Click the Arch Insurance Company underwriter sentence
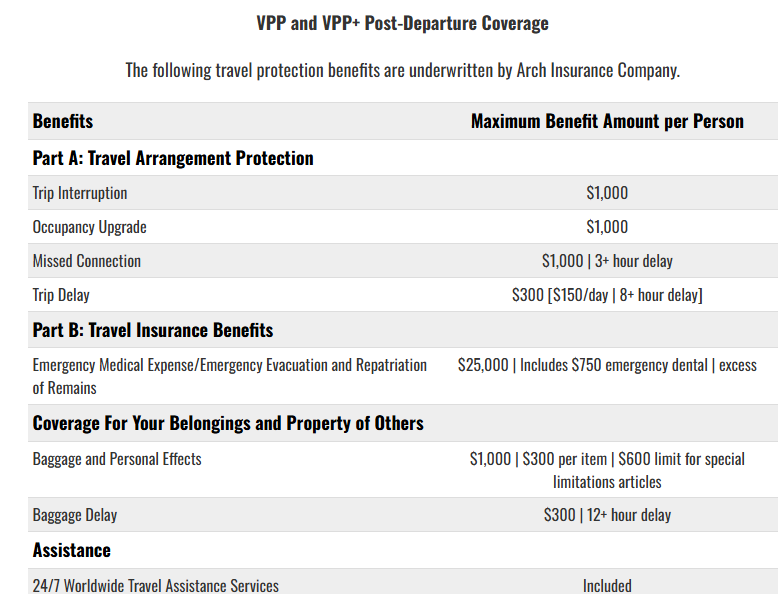Viewport: 781px width, 594px height. pos(402,70)
